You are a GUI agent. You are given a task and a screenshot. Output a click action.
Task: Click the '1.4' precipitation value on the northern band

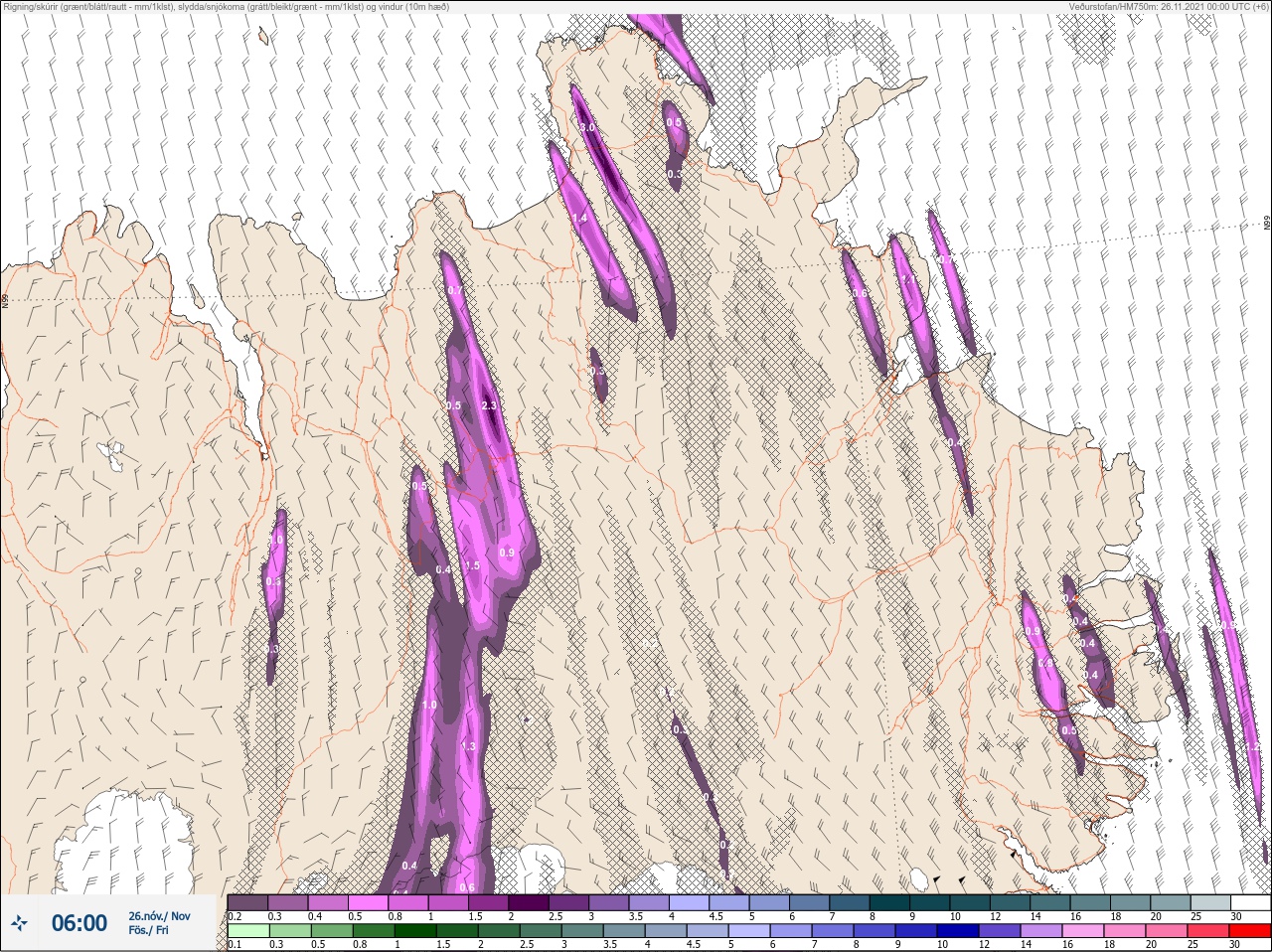click(580, 218)
